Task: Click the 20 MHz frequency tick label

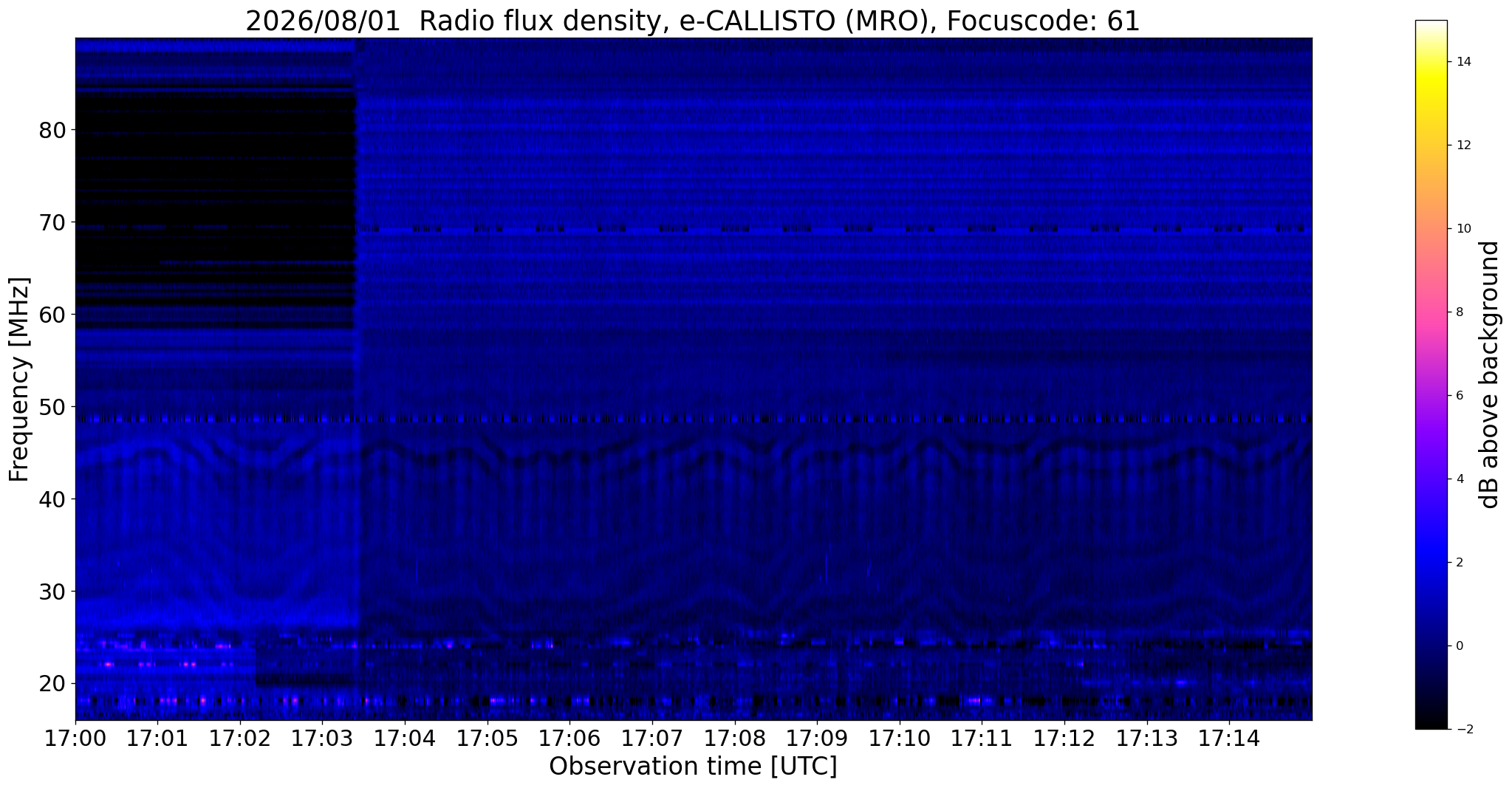Action: coord(52,683)
